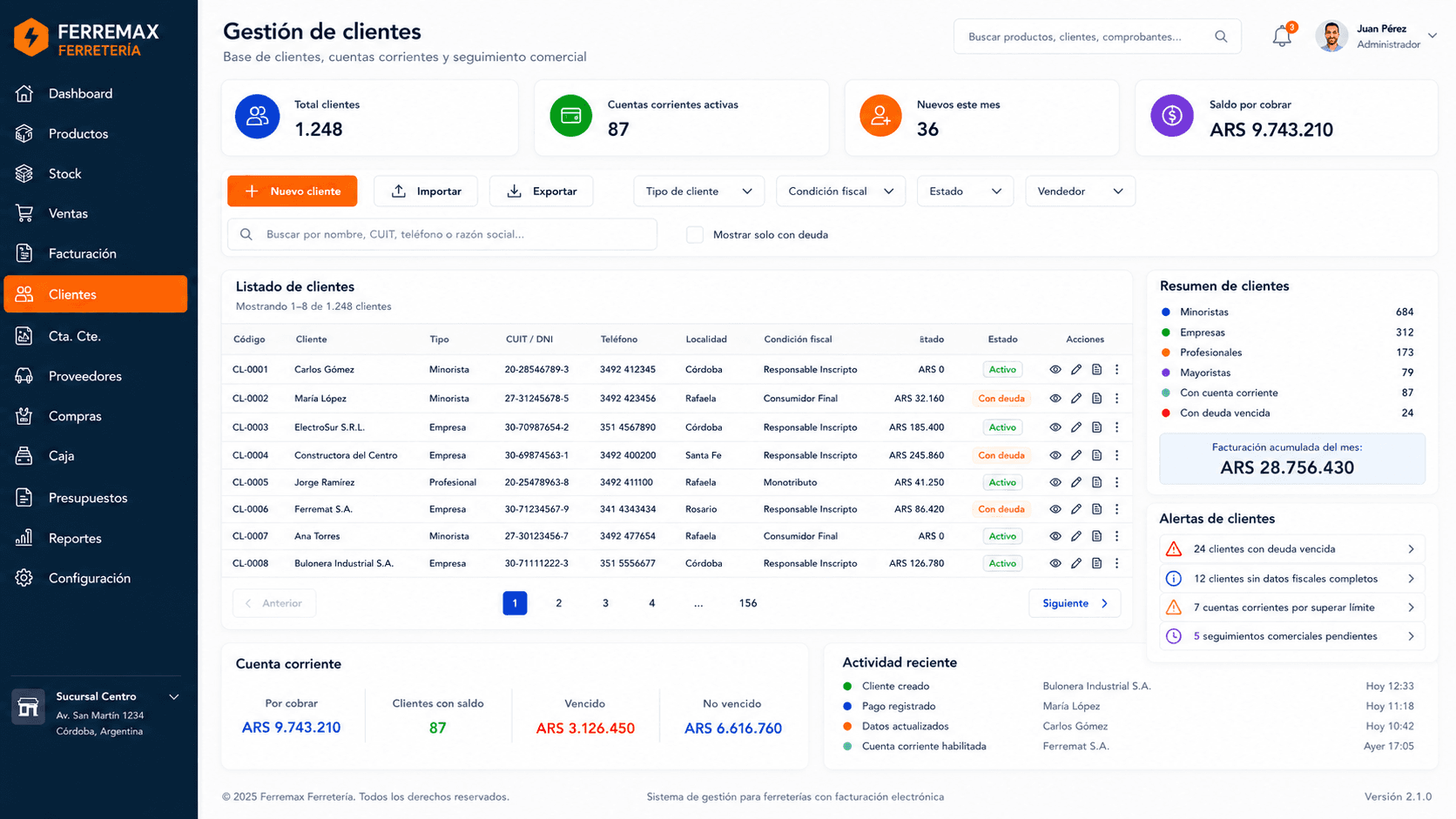This screenshot has width=1456, height=819.
Task: Open more actions for Jorge Ramírez
Action: tap(1116, 482)
